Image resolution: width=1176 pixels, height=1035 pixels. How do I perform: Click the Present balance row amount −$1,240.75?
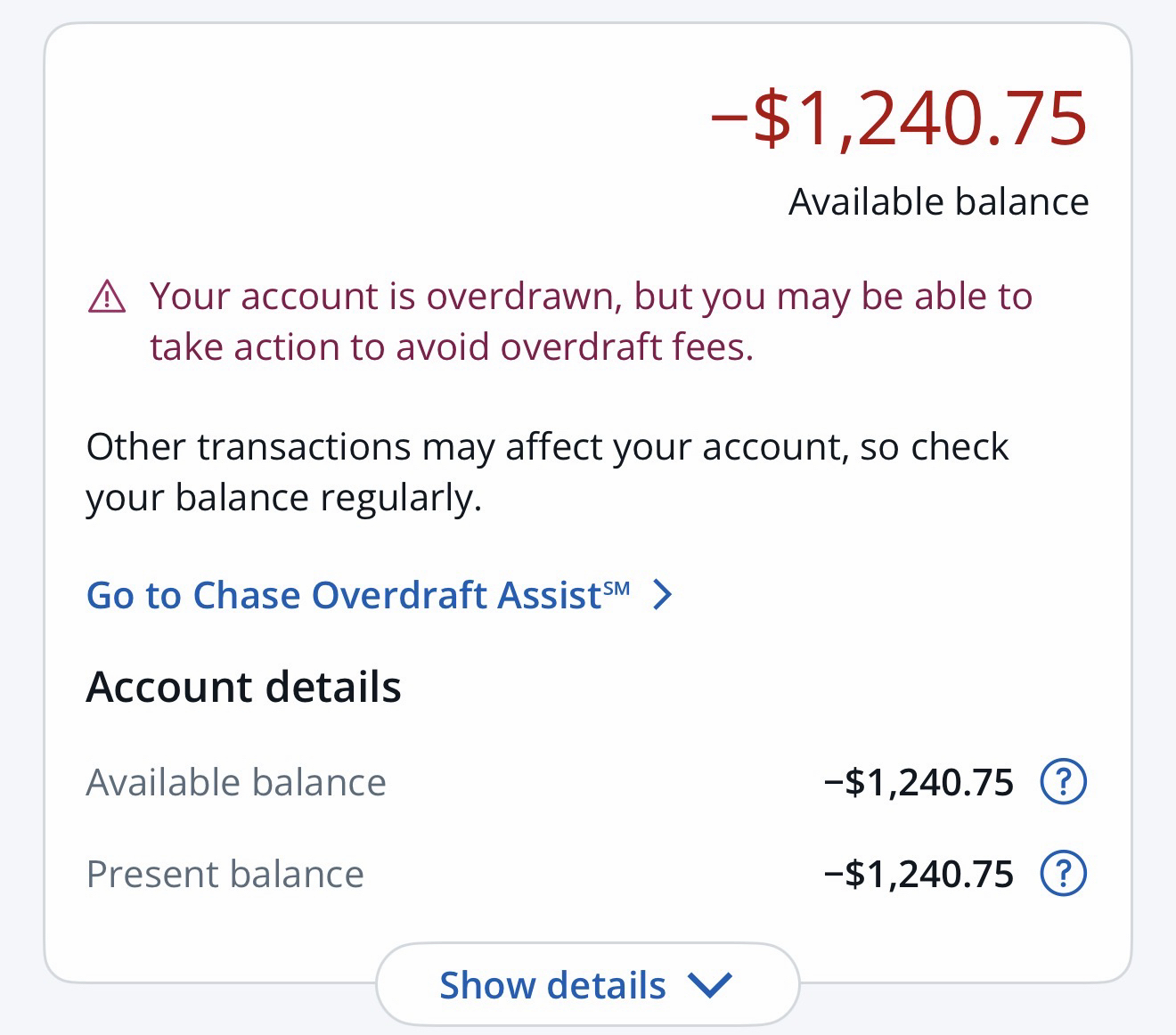tap(919, 874)
